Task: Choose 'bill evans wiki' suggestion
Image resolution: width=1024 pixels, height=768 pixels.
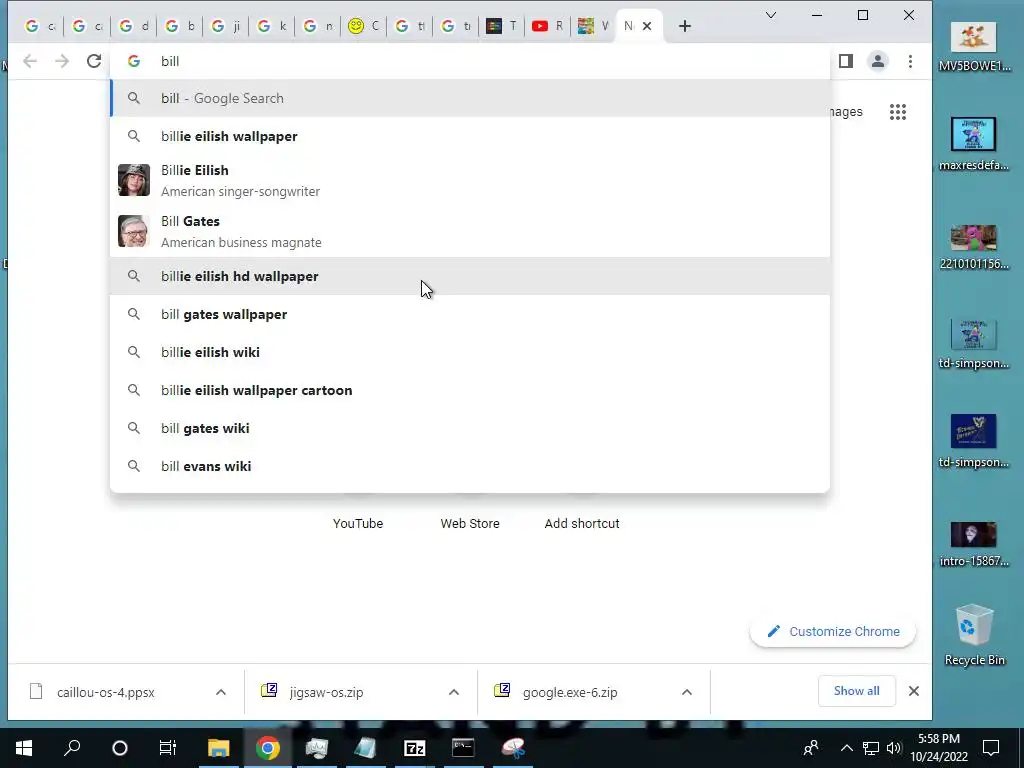Action: [470, 466]
